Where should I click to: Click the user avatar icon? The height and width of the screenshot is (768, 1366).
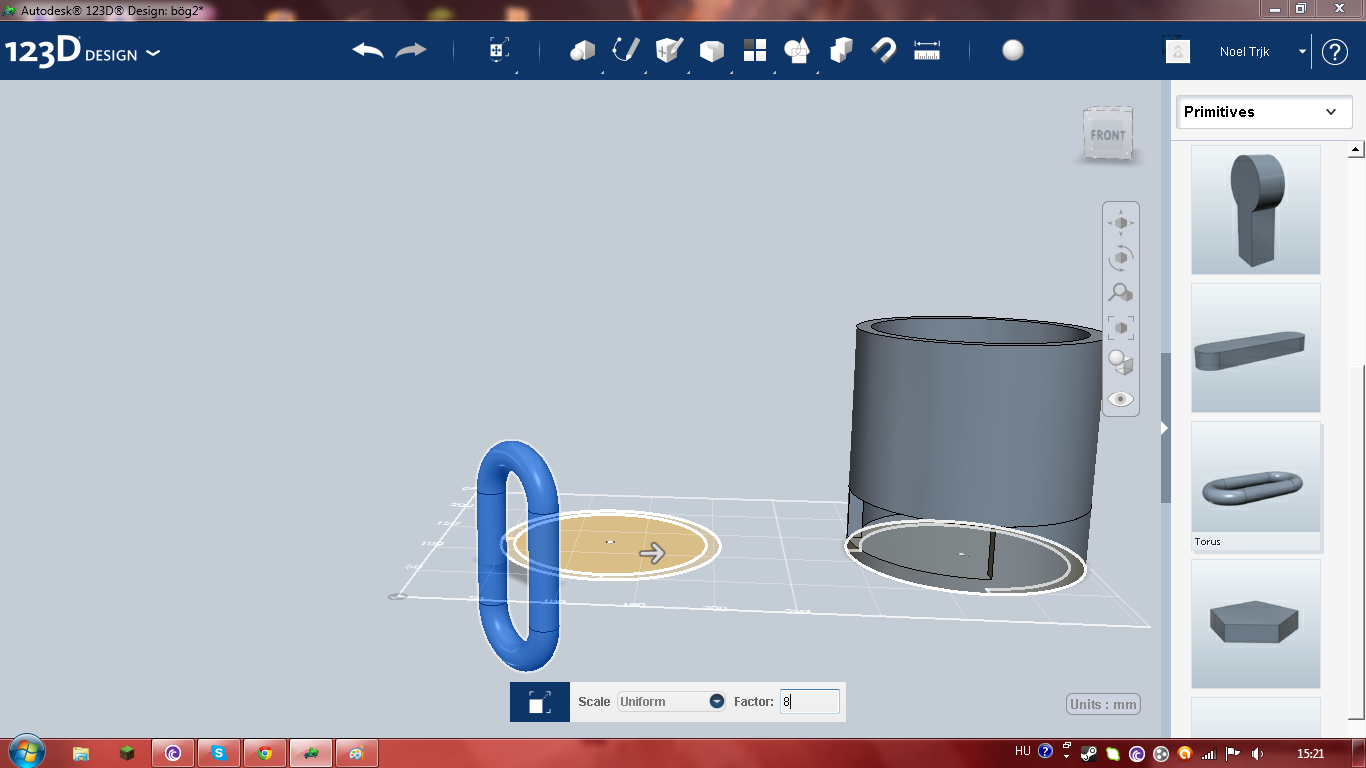(1178, 51)
